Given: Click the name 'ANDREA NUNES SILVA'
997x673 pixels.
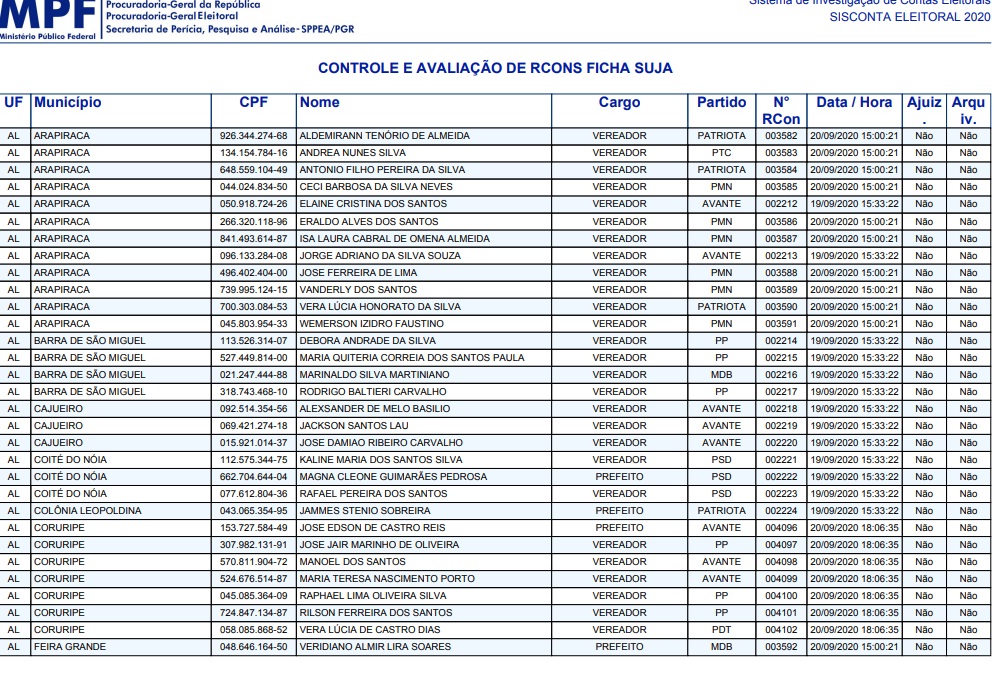Looking at the screenshot, I should 352,153.
